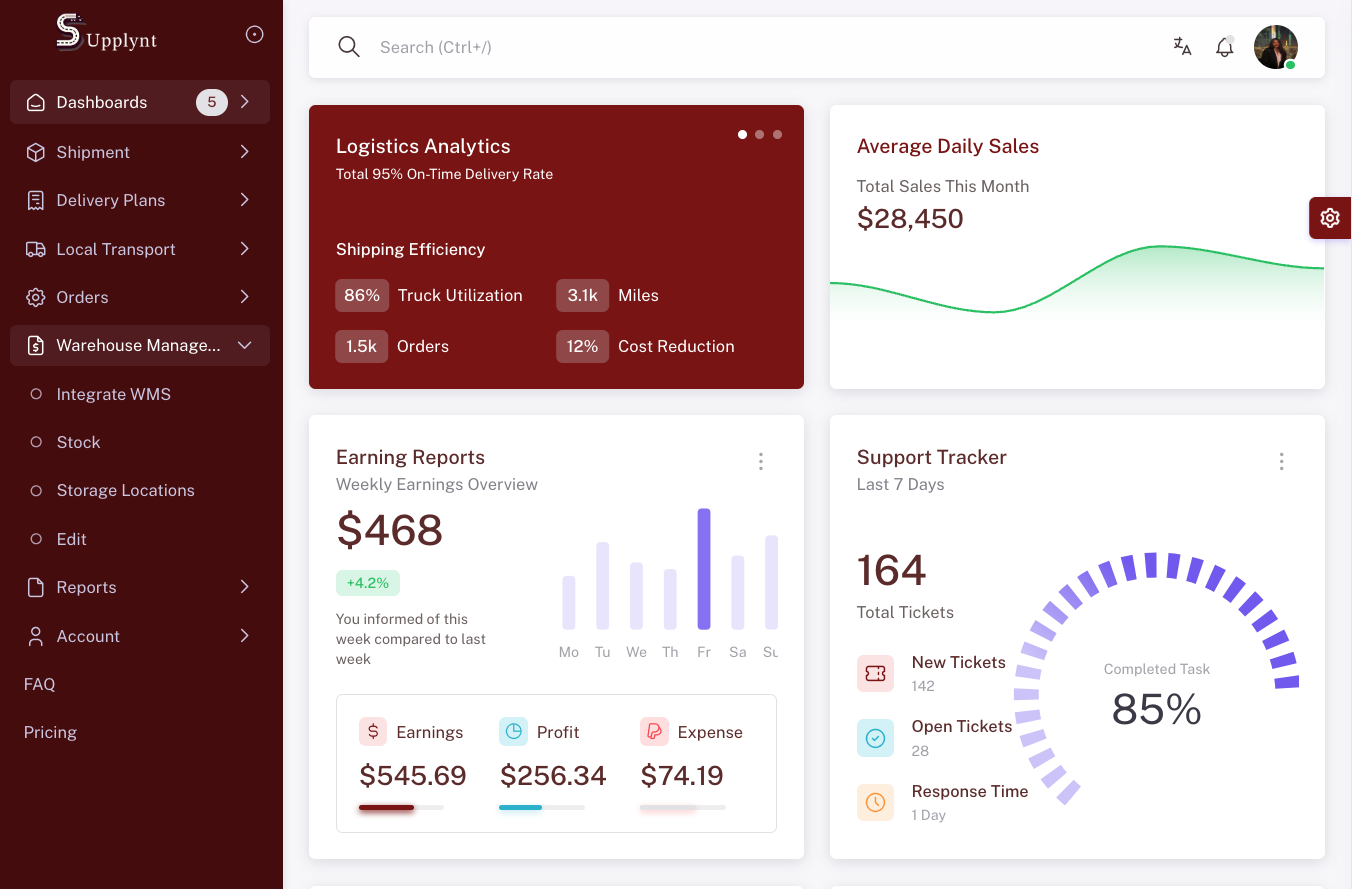This screenshot has width=1352, height=889.
Task: Click the Account user icon
Action: 36,636
